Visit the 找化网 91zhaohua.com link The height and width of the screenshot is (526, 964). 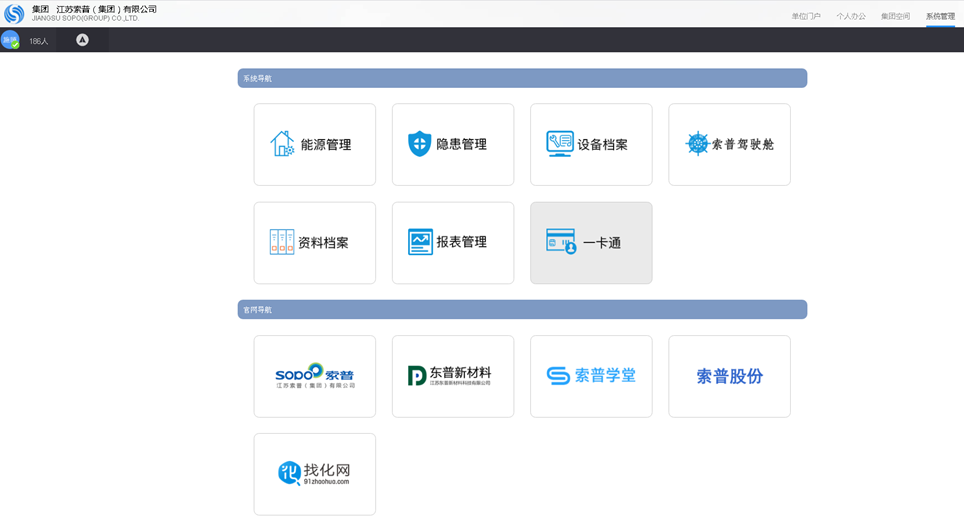(x=314, y=474)
